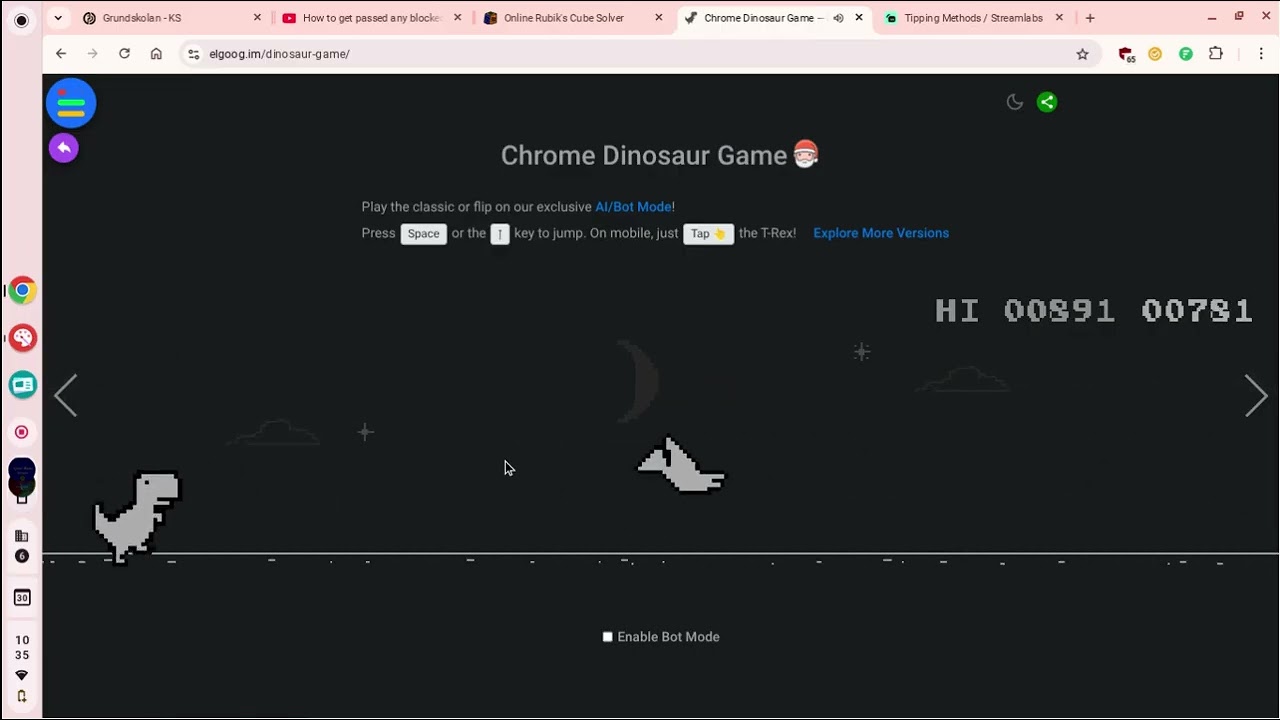Click the up-arrow key button

click(500, 234)
